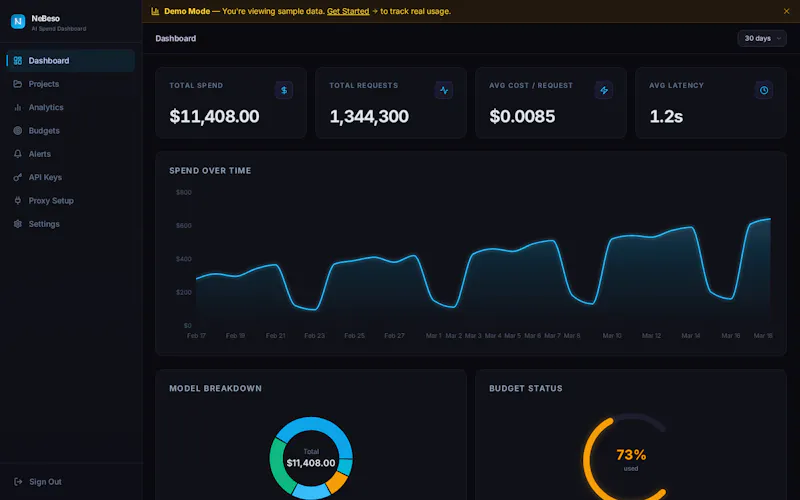Click the 1.2s latency value
This screenshot has width=800, height=500.
[666, 116]
